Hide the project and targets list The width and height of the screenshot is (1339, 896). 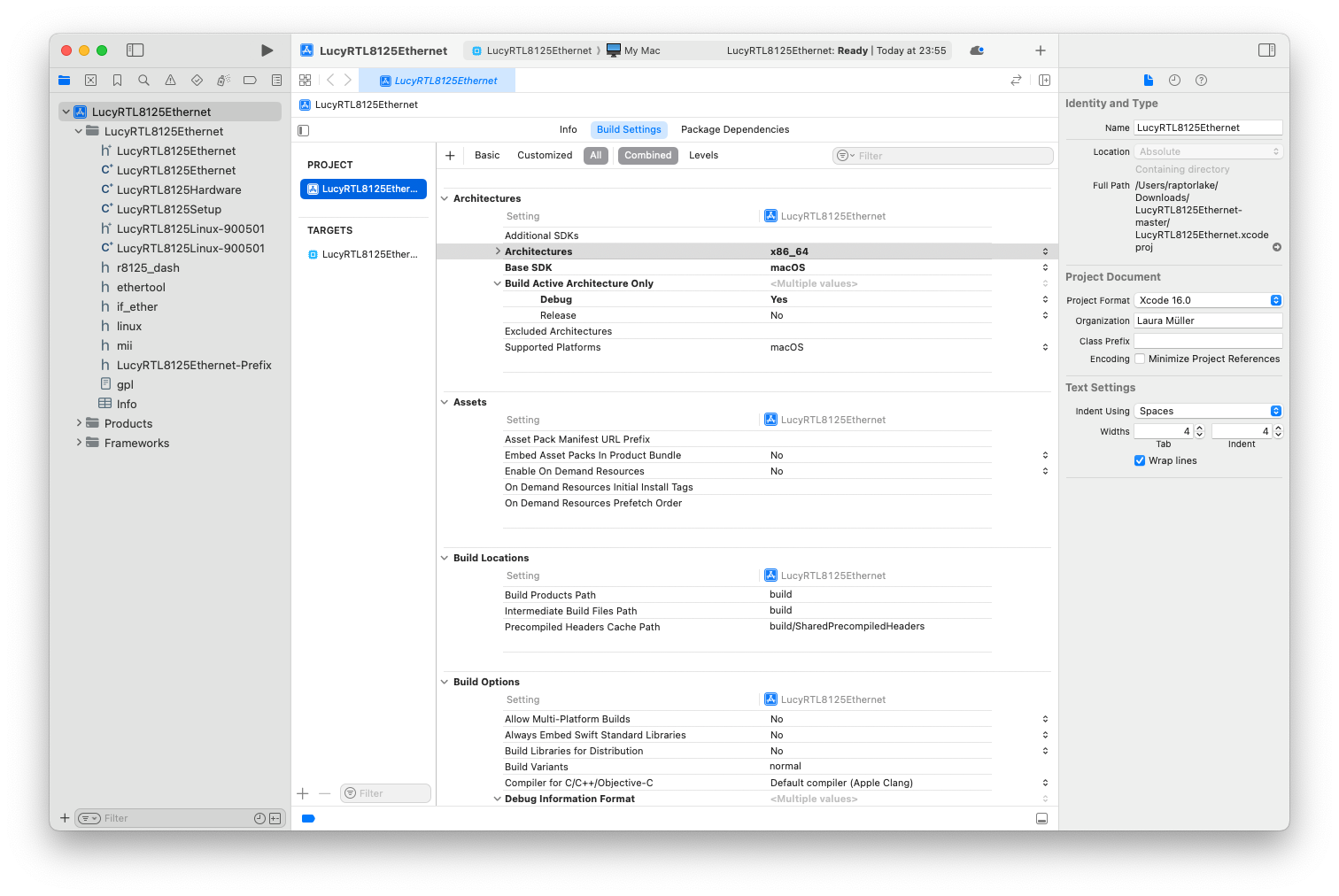pos(304,130)
